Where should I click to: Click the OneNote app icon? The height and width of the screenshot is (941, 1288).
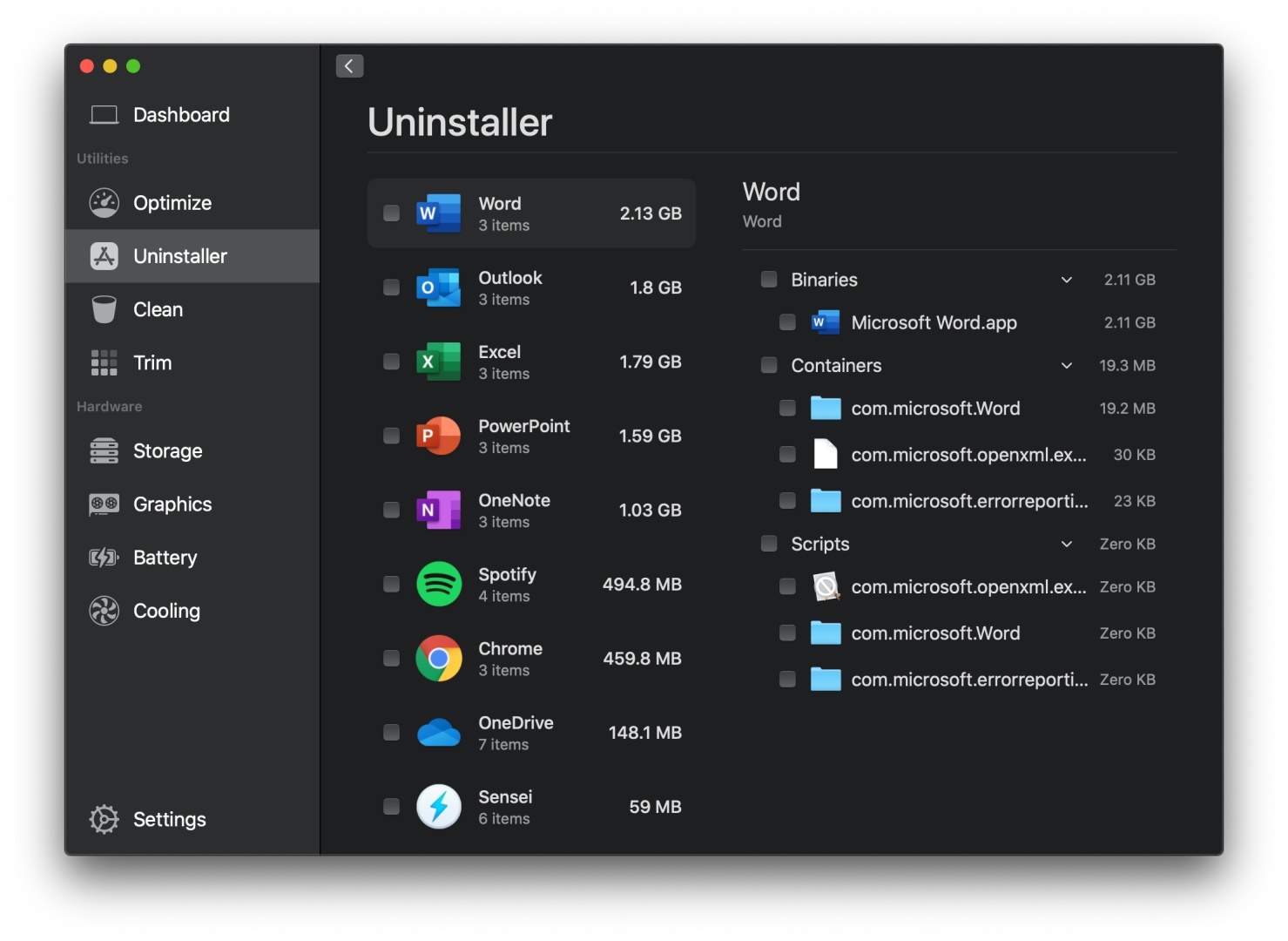pos(438,510)
